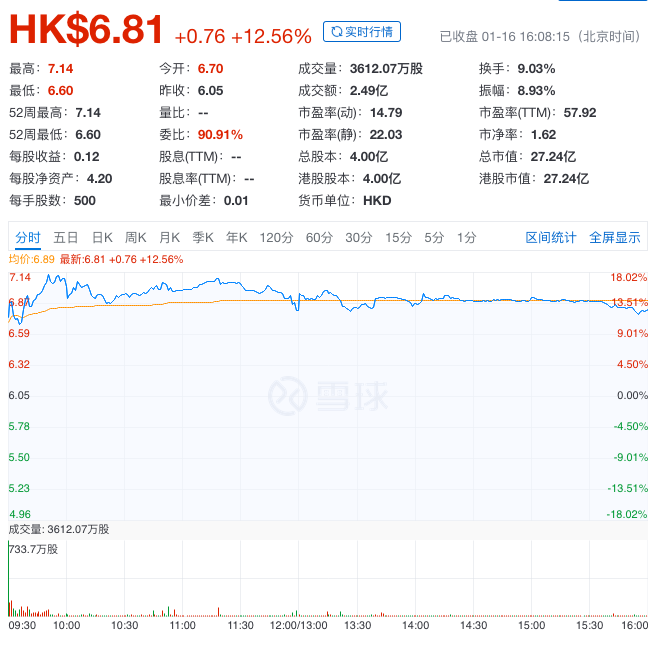Open the 1分 interval chart
Image resolution: width=666 pixels, height=645 pixels.
pyautogui.click(x=466, y=237)
